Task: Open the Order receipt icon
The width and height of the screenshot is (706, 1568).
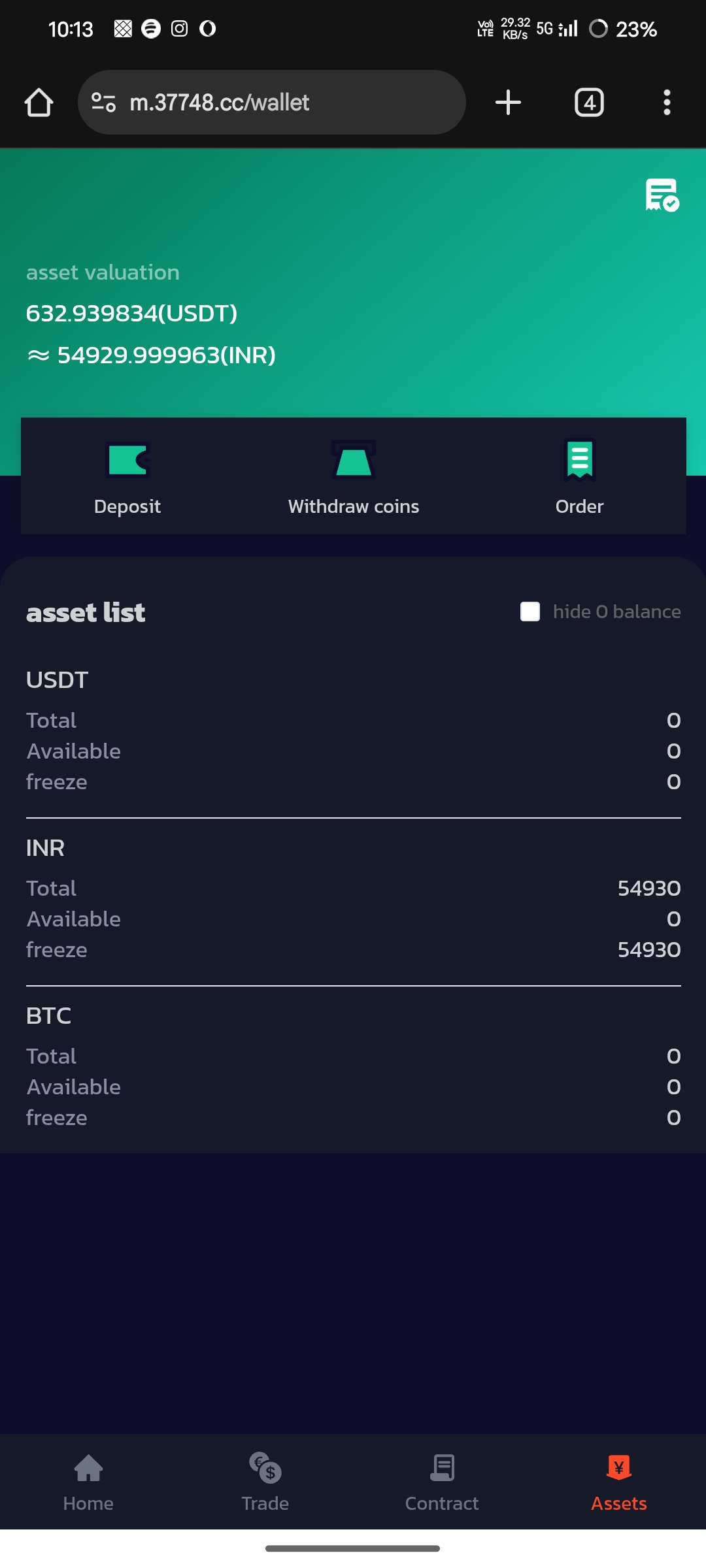Action: coord(579,460)
